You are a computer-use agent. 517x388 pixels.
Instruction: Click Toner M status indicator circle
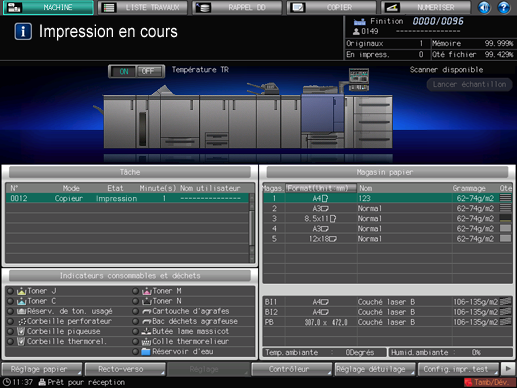pyautogui.click(x=135, y=291)
